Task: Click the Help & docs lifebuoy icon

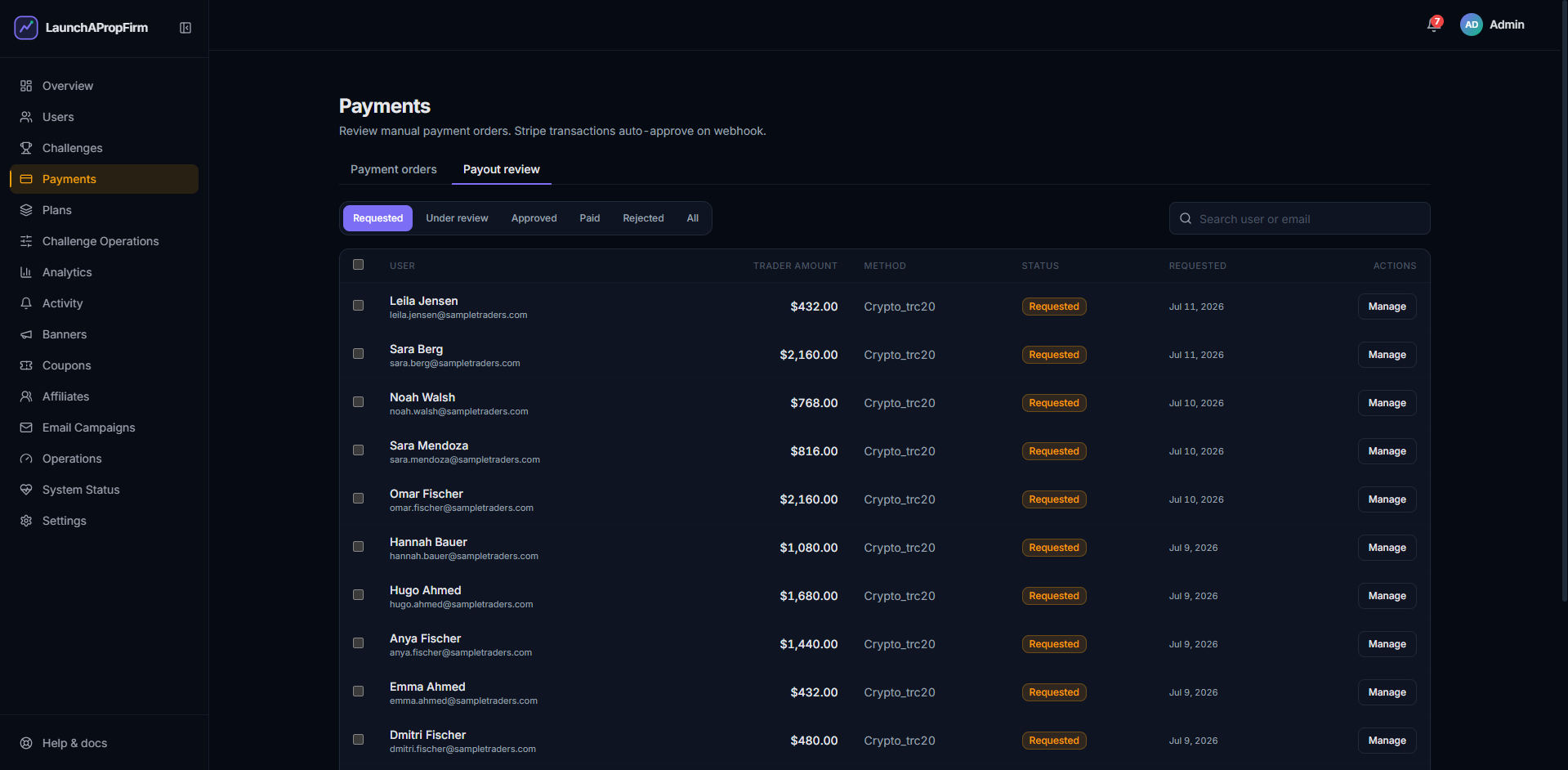Action: 26,743
